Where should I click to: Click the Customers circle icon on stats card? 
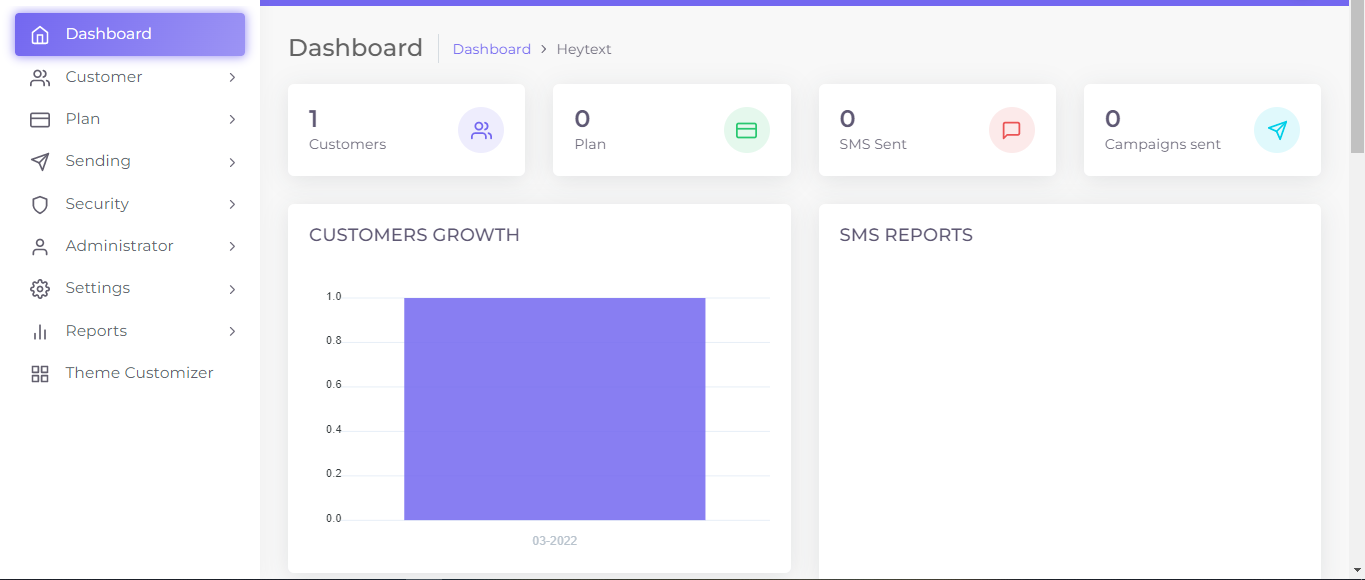click(481, 130)
